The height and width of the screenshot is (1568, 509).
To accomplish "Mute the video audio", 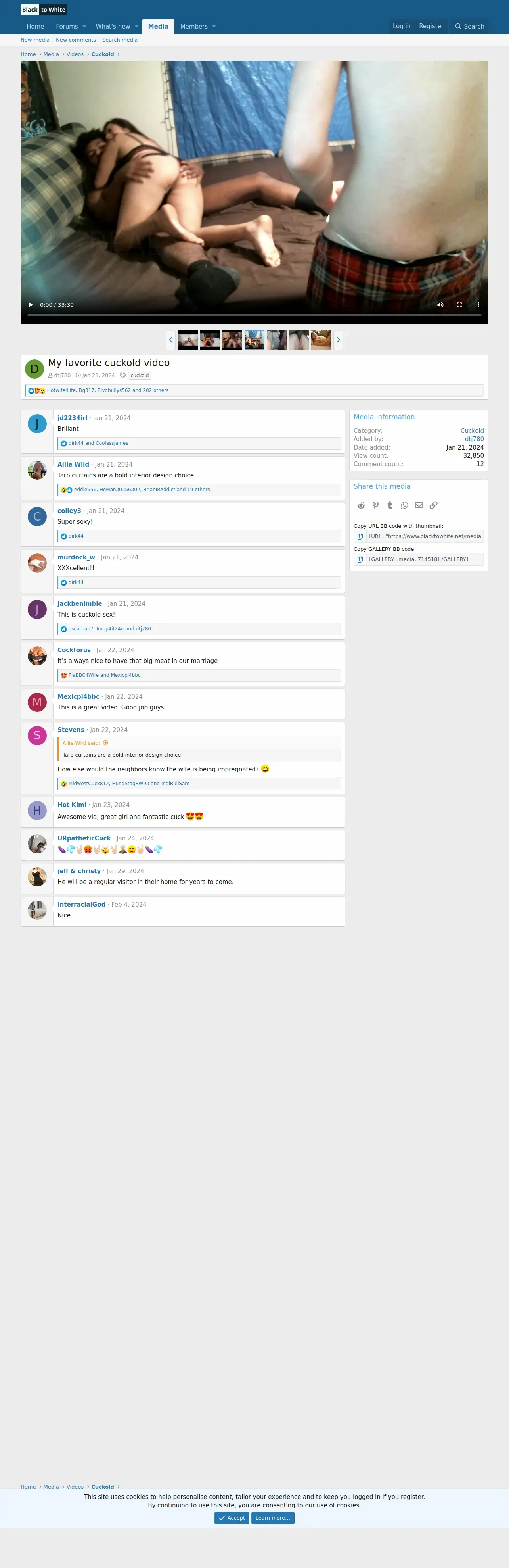I will pos(440,305).
